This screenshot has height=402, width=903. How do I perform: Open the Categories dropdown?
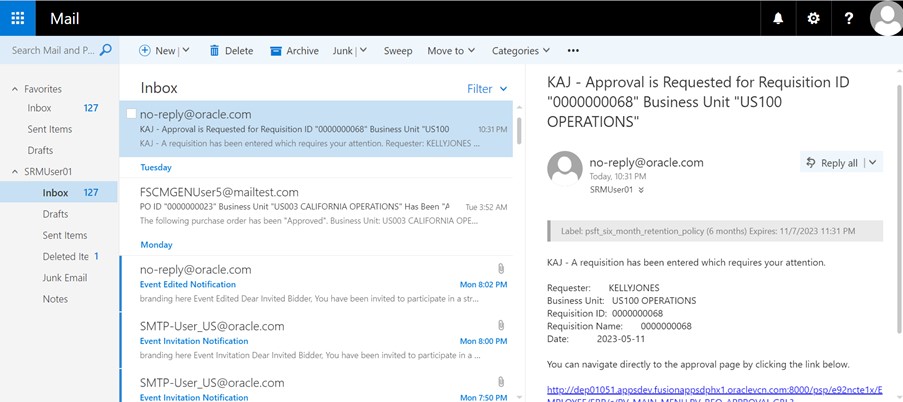pos(521,51)
